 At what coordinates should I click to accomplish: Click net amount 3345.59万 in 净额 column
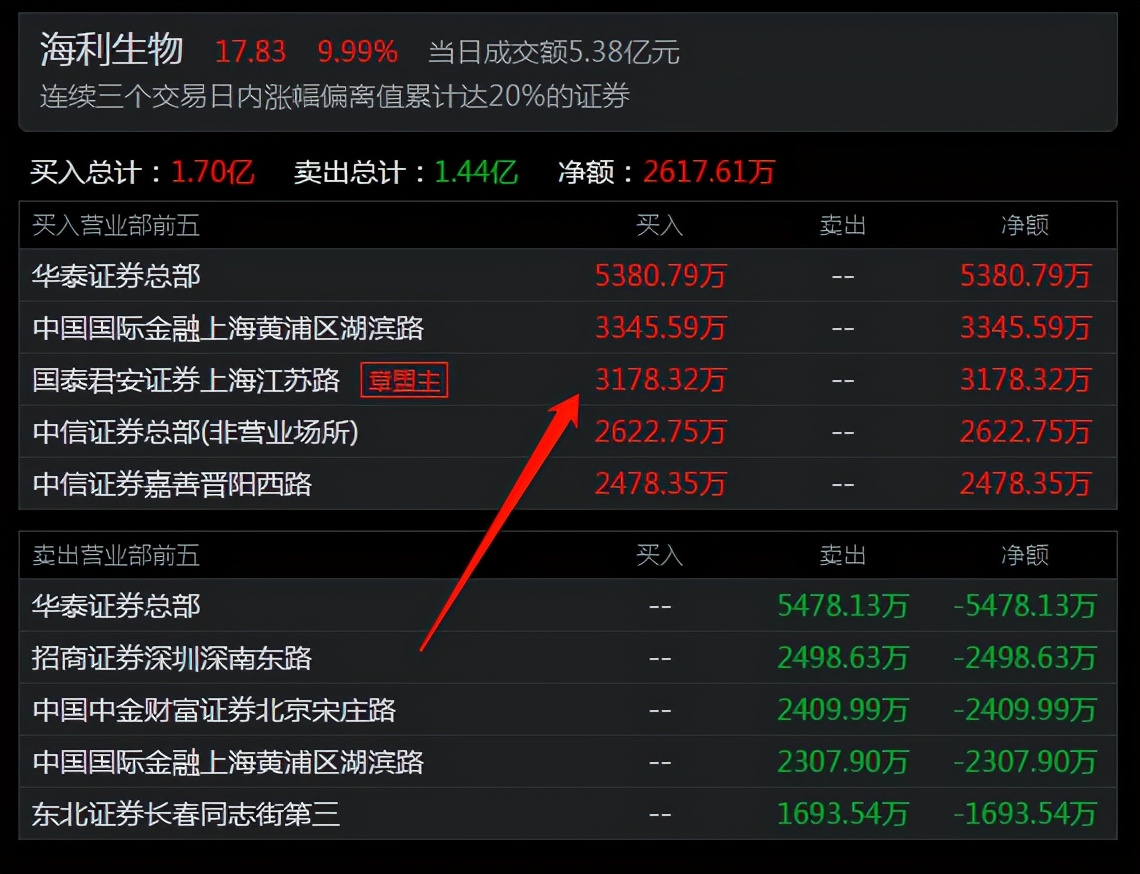click(x=1026, y=329)
